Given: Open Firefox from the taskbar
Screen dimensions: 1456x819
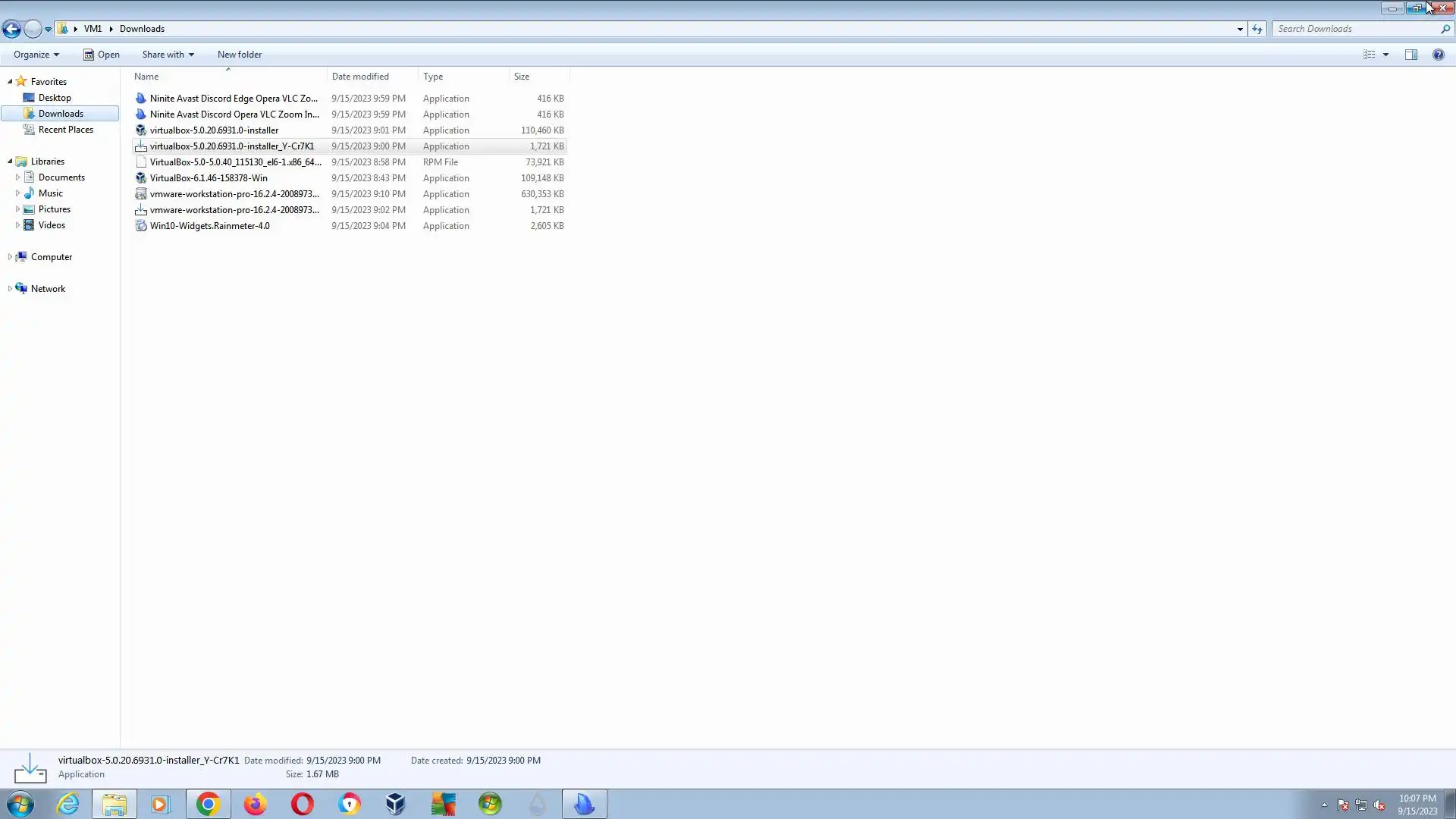Looking at the screenshot, I should coord(255,804).
